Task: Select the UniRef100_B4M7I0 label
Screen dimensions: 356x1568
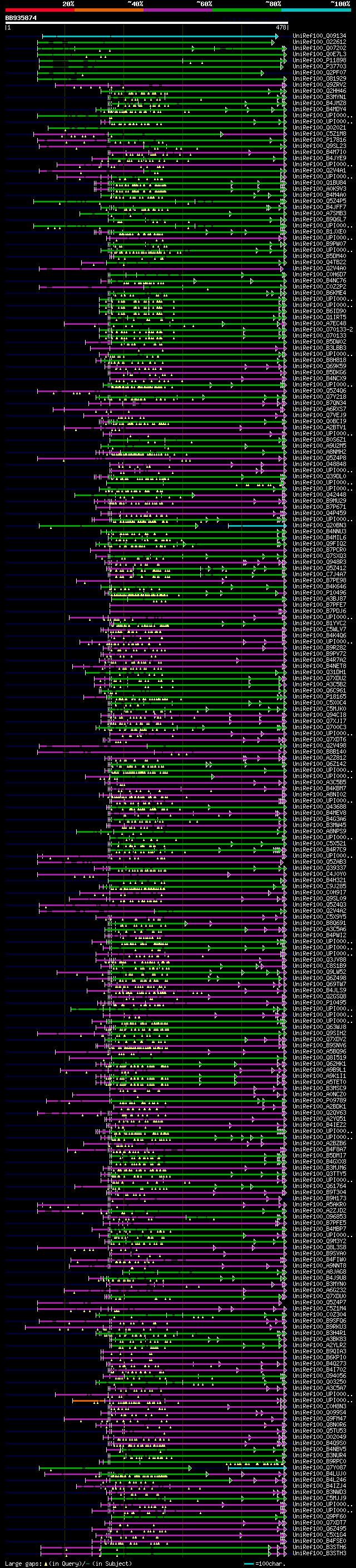Action: pos(319,152)
